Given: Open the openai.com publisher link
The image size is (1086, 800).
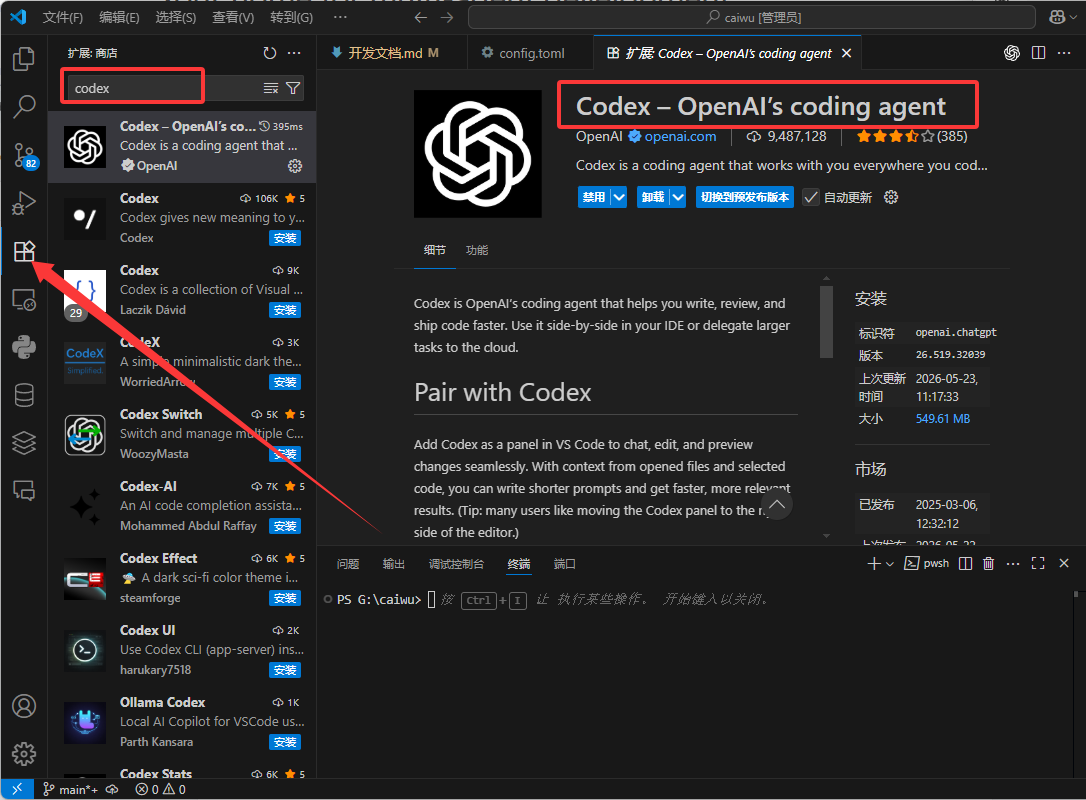Looking at the screenshot, I should [680, 136].
